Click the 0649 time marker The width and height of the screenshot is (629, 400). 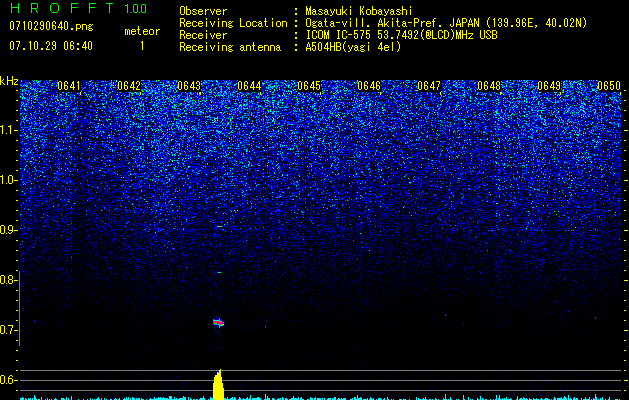(x=549, y=86)
